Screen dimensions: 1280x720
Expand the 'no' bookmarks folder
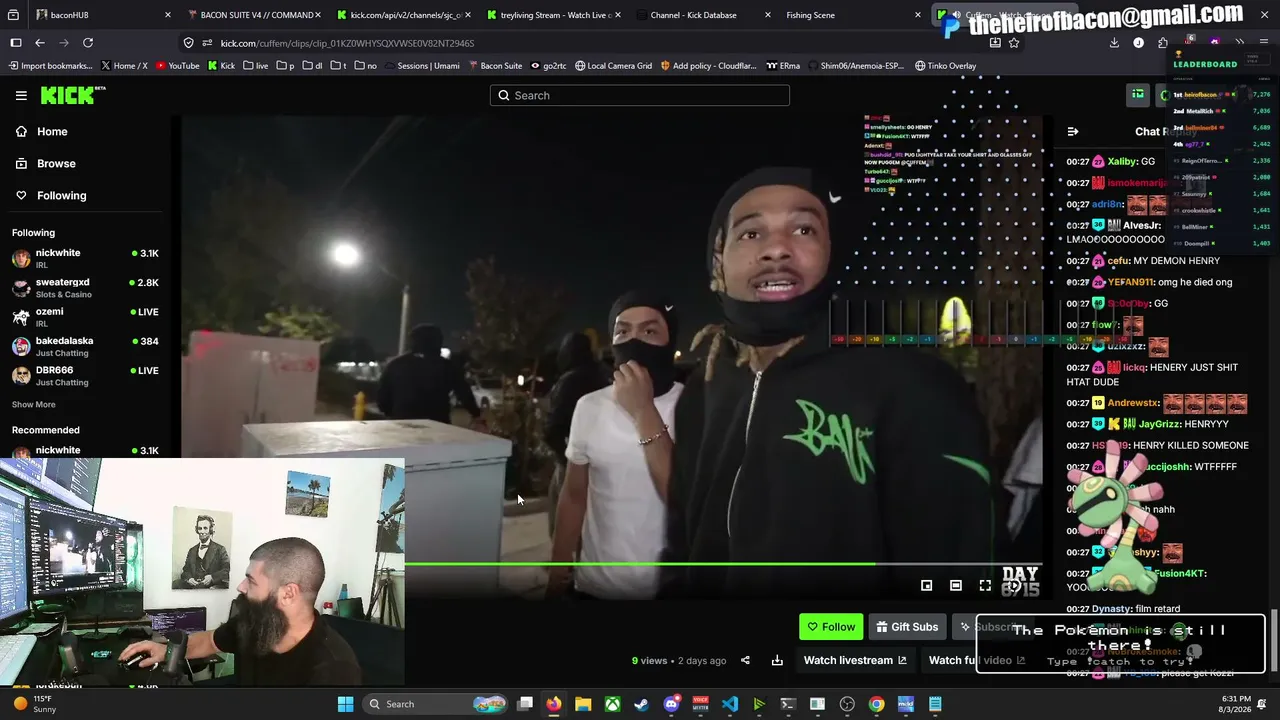366,66
